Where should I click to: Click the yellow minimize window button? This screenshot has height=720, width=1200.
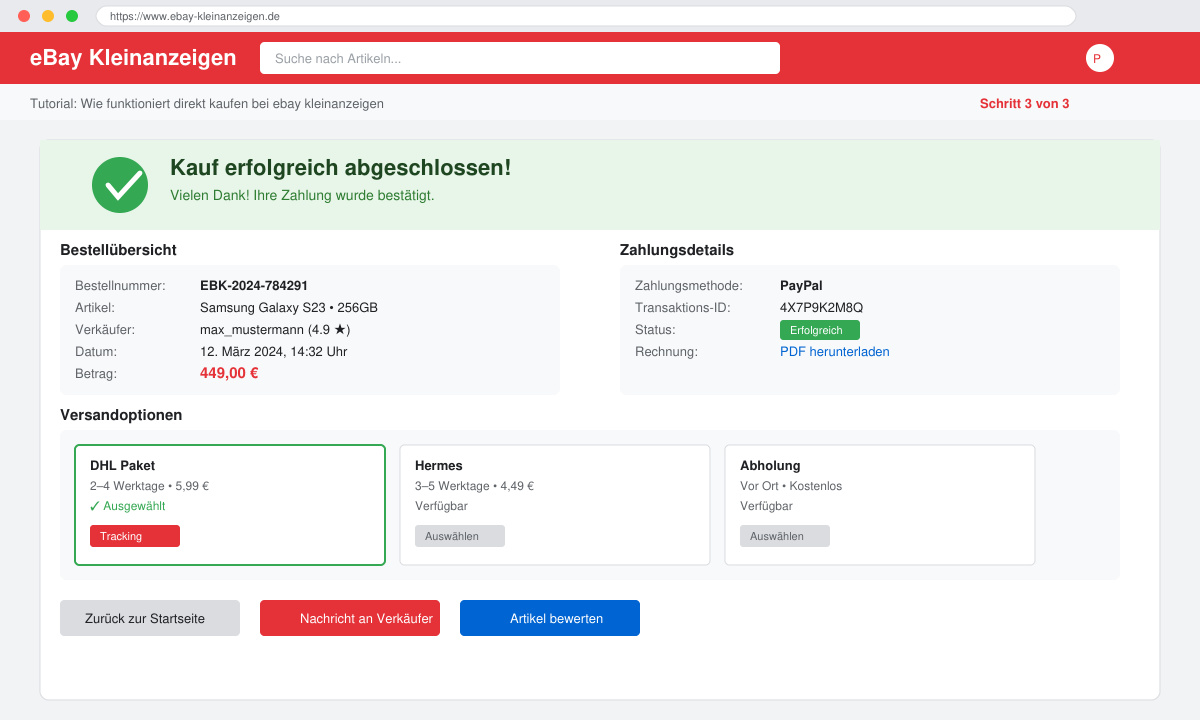coord(48,16)
